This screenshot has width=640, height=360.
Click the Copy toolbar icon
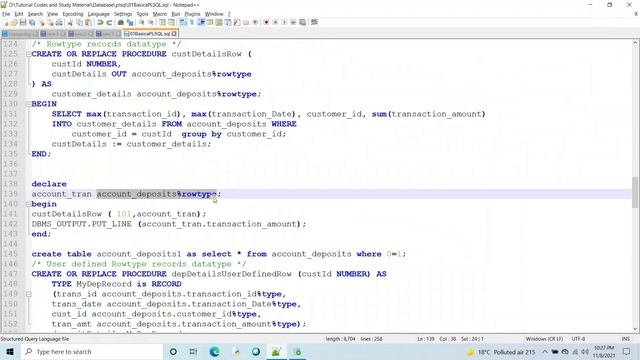click(x=80, y=22)
